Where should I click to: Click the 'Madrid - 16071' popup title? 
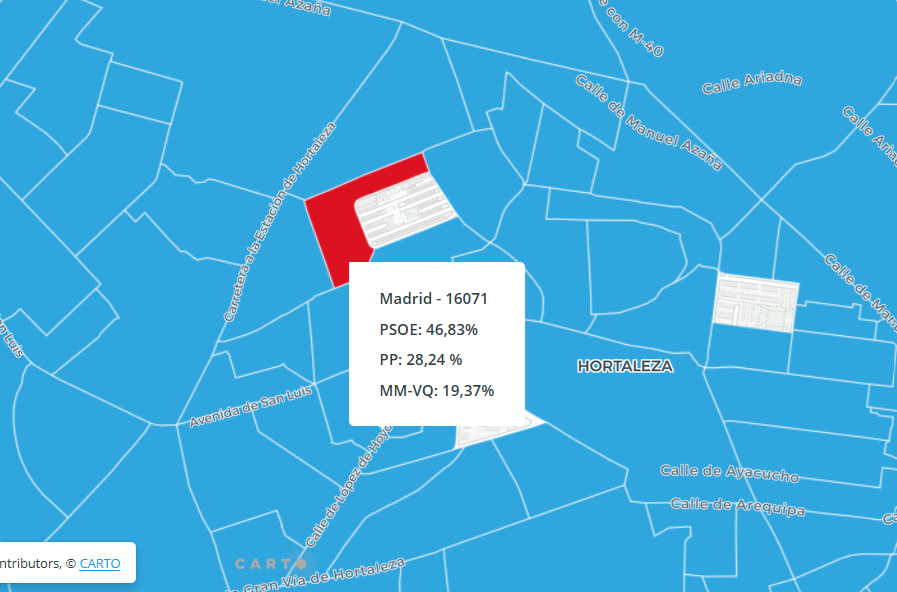pos(433,299)
